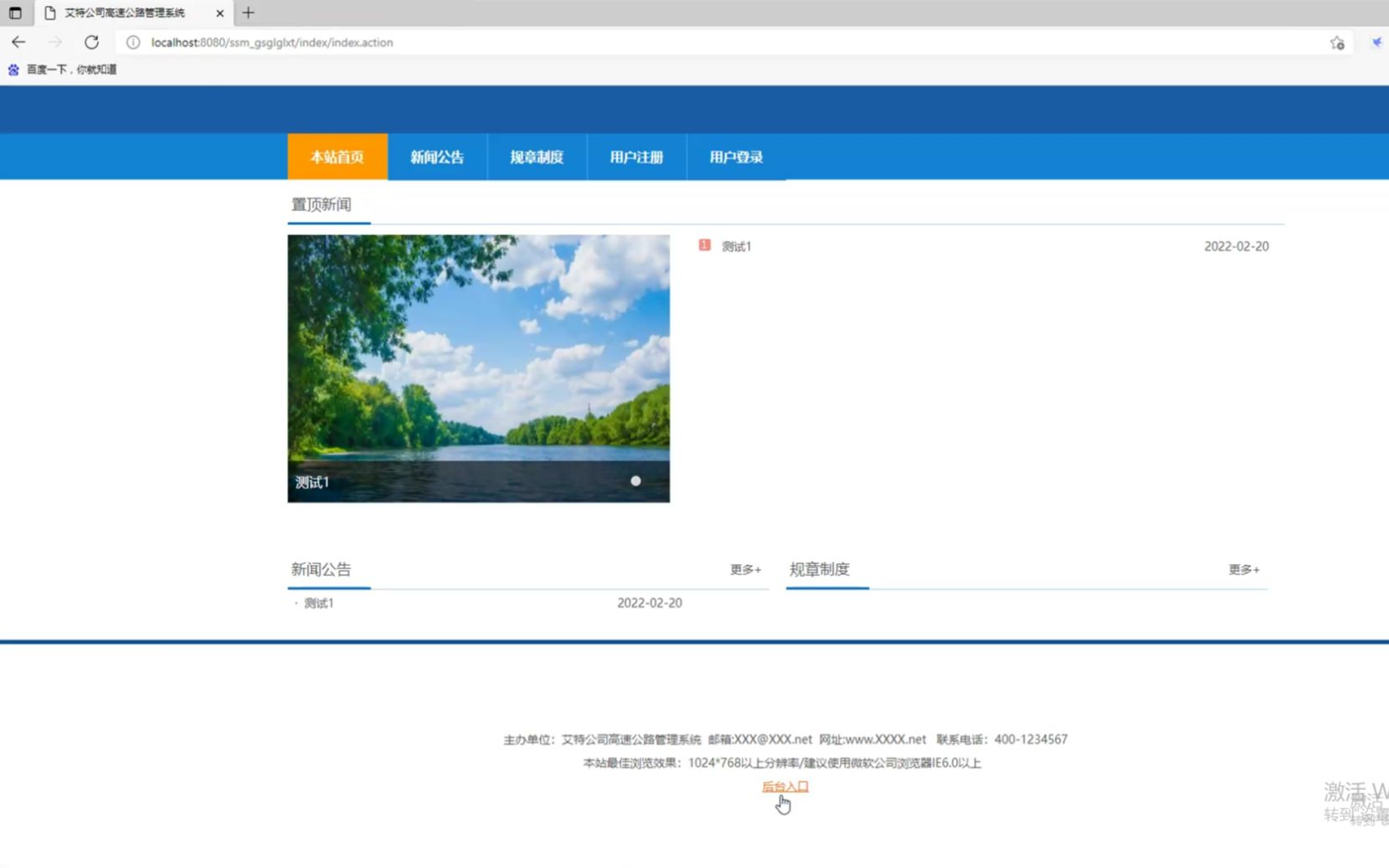Switch to the 本站首页 tab
1389x868 pixels.
click(x=337, y=157)
